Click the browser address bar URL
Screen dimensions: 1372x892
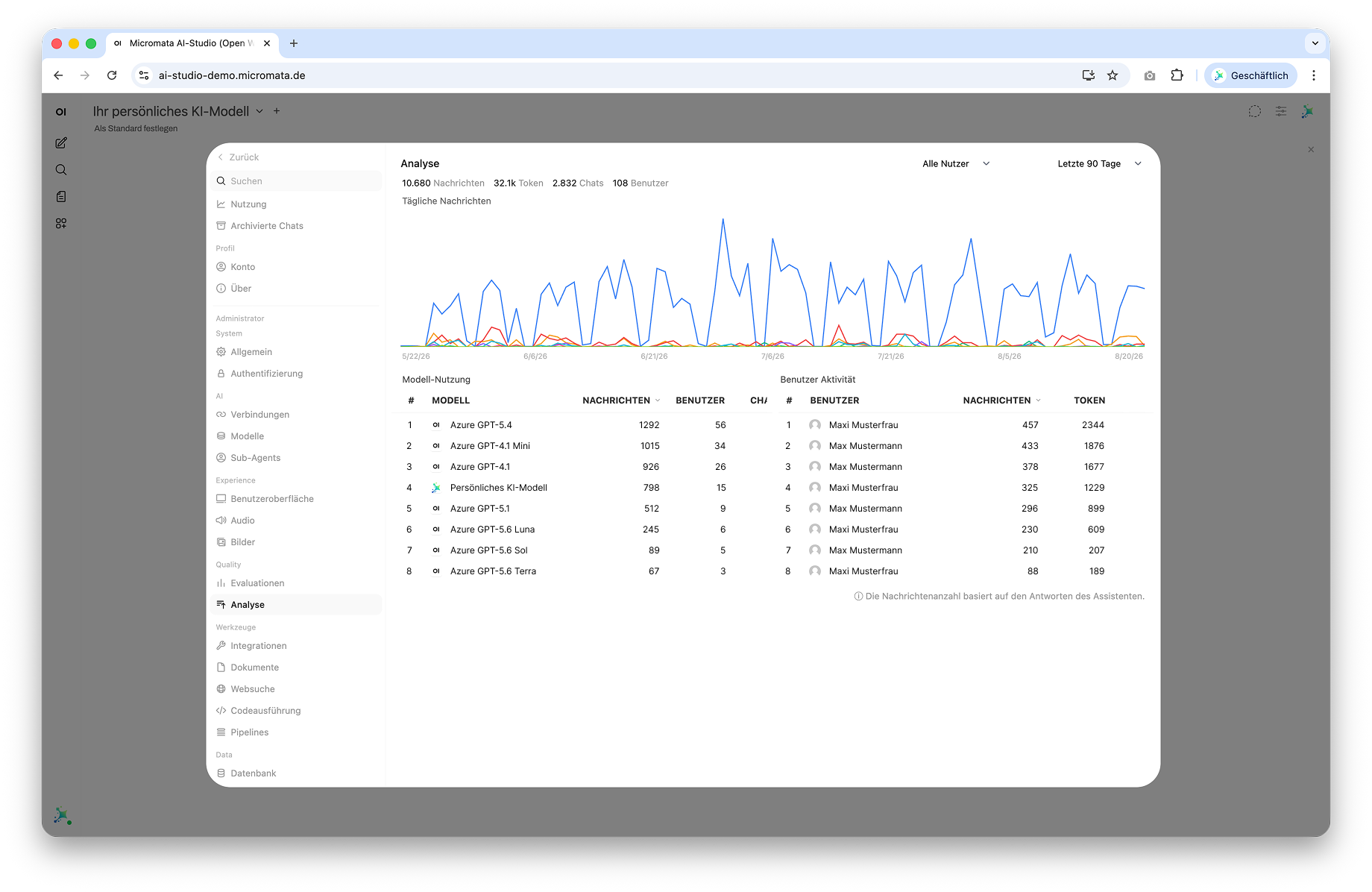tap(232, 75)
